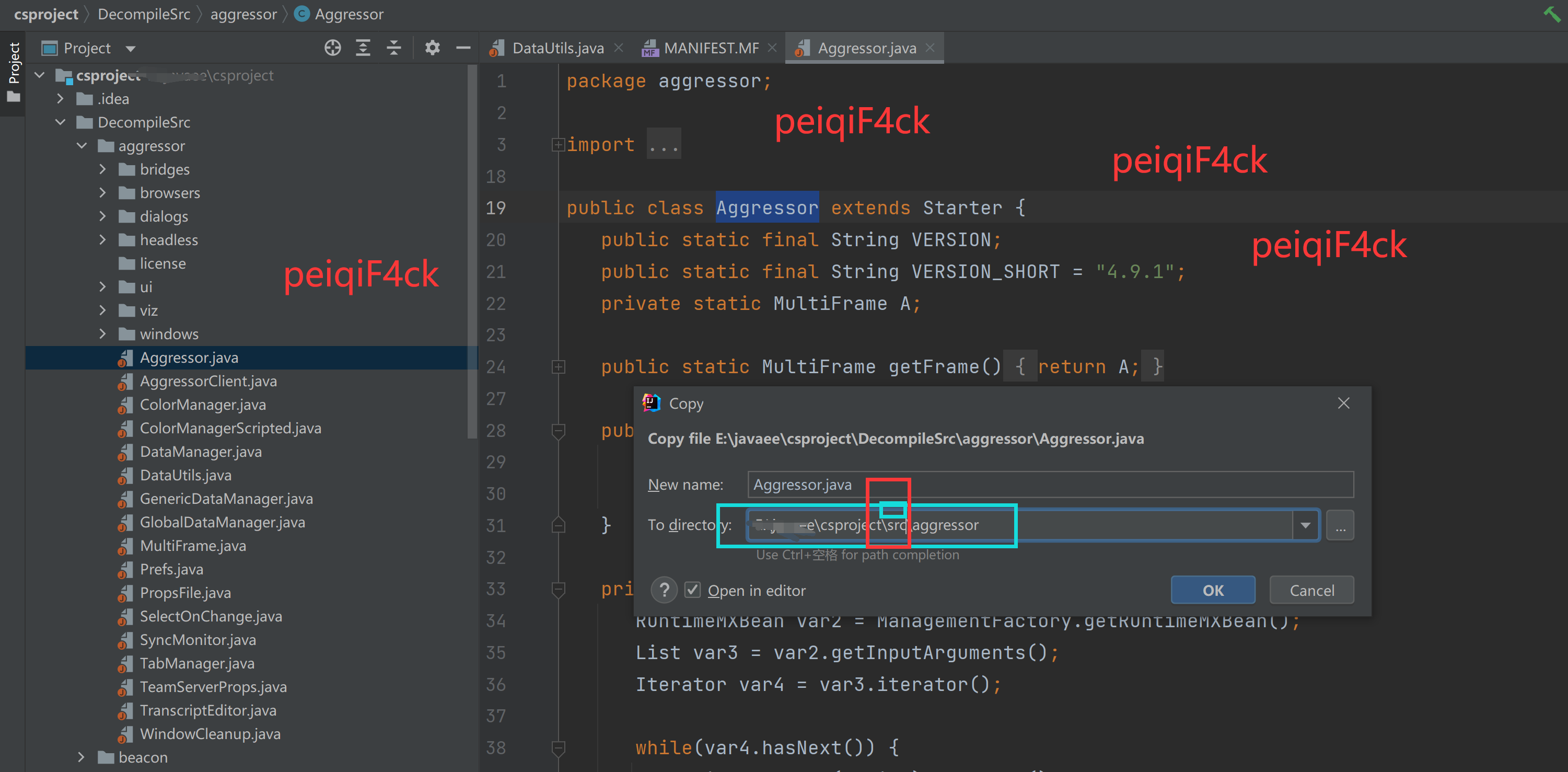Collapse the csproject root node
Screen dimensions: 1568x772
click(40, 75)
